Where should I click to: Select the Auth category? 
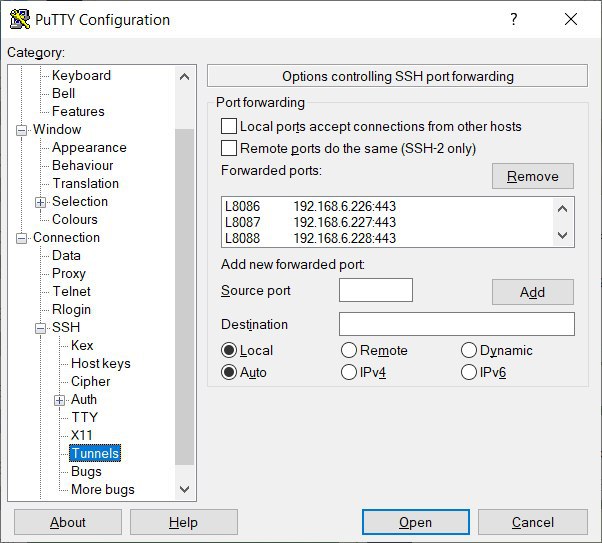pyautogui.click(x=84, y=400)
